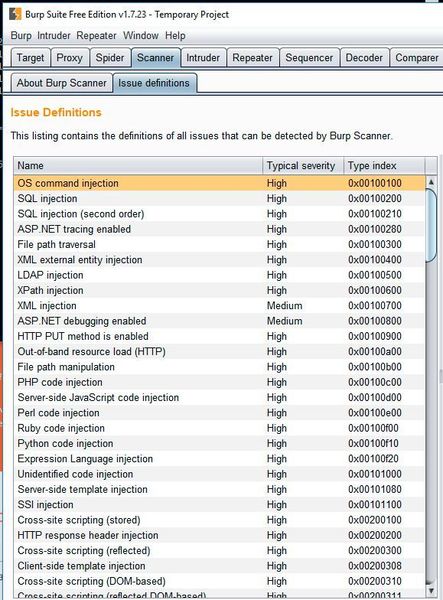
Task: Select the Scanner tab
Action: 155,58
